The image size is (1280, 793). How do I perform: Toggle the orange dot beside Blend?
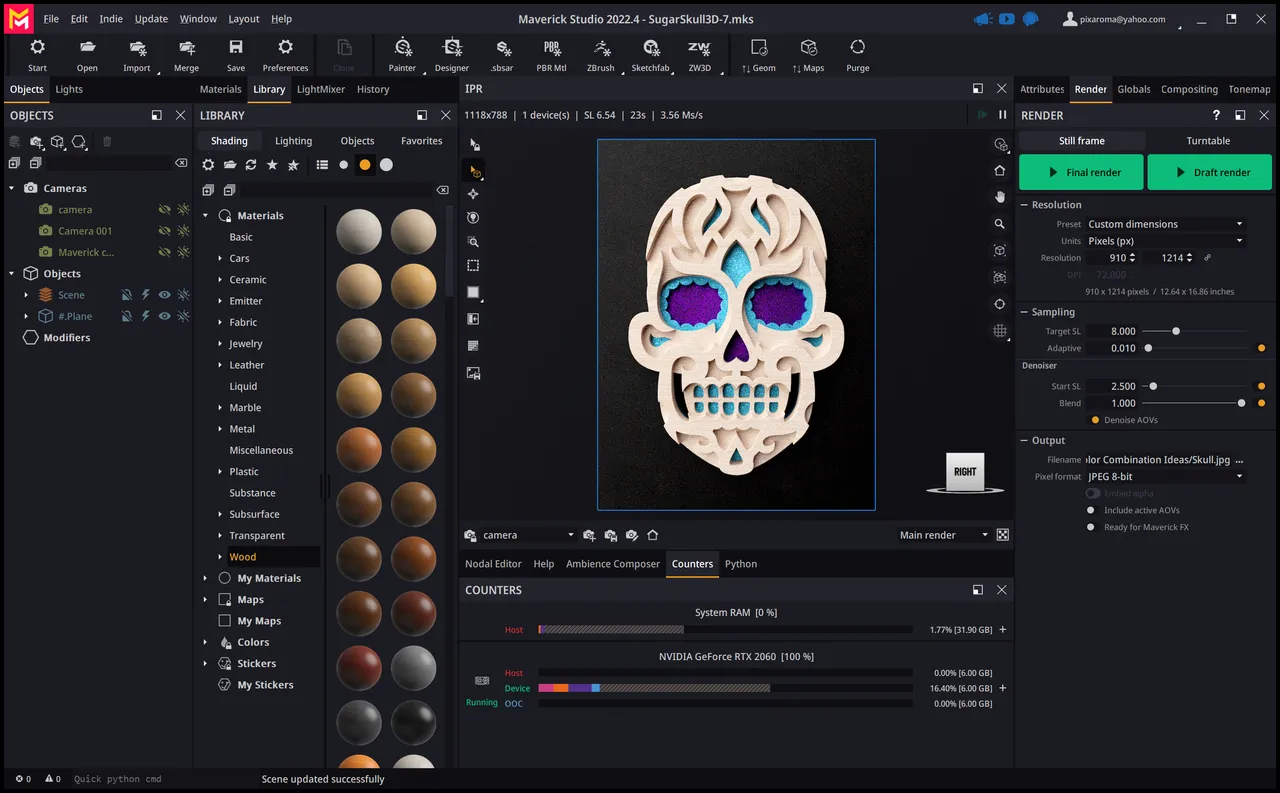click(1261, 403)
